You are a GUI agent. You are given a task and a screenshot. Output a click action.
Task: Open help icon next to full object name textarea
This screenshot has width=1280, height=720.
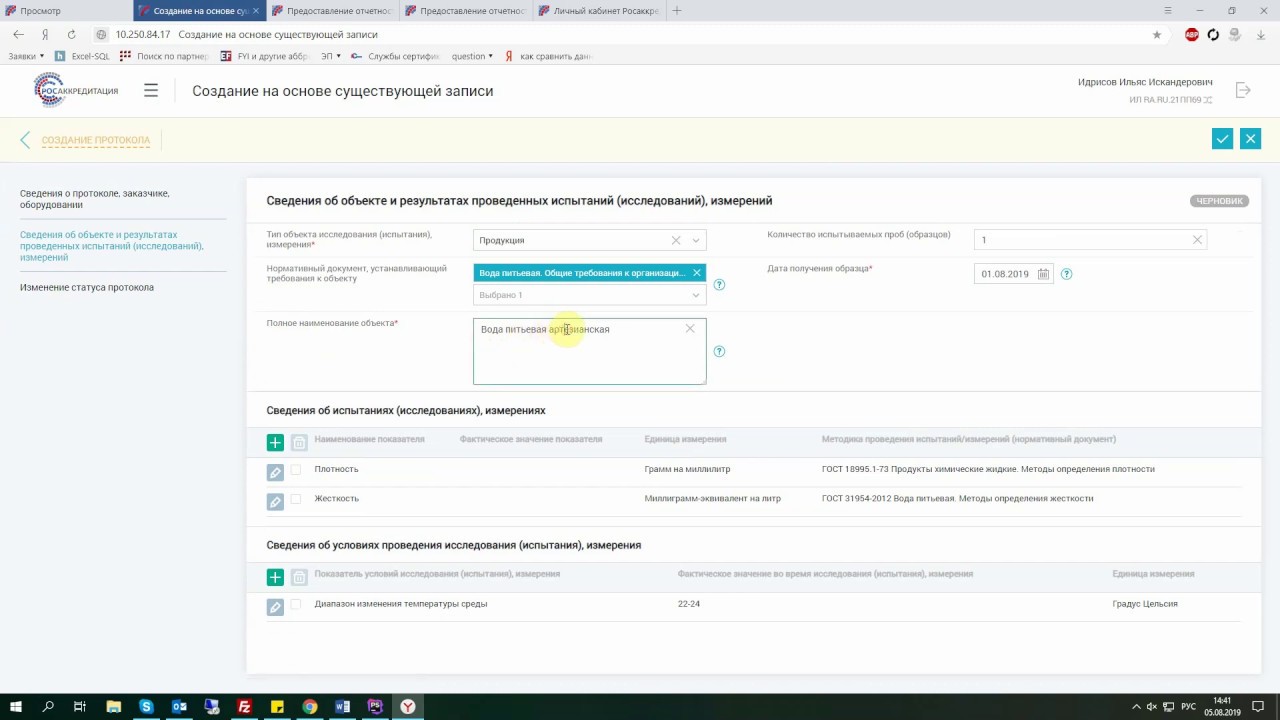click(x=719, y=351)
